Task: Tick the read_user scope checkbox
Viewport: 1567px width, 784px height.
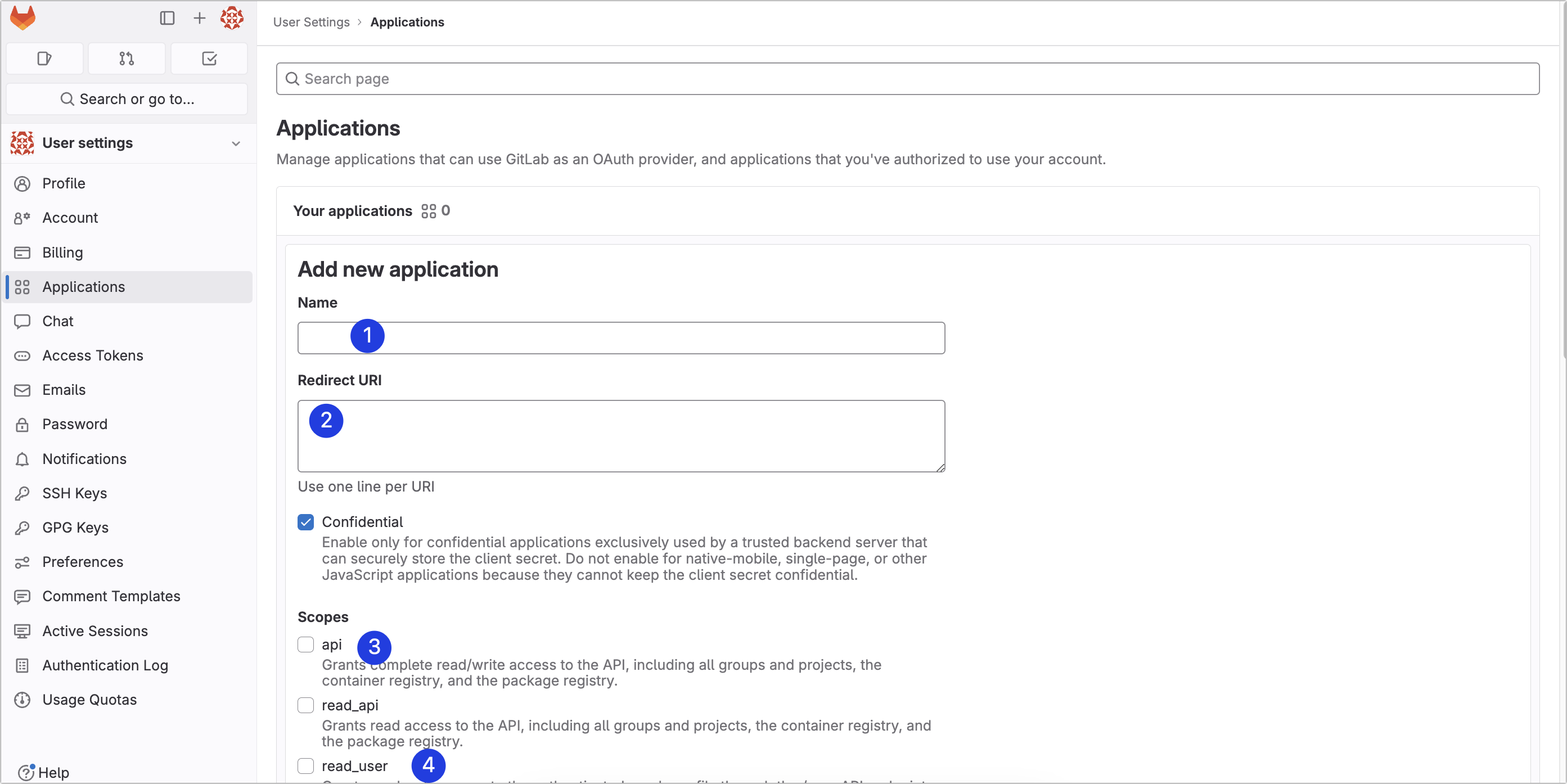Action: pos(305,766)
